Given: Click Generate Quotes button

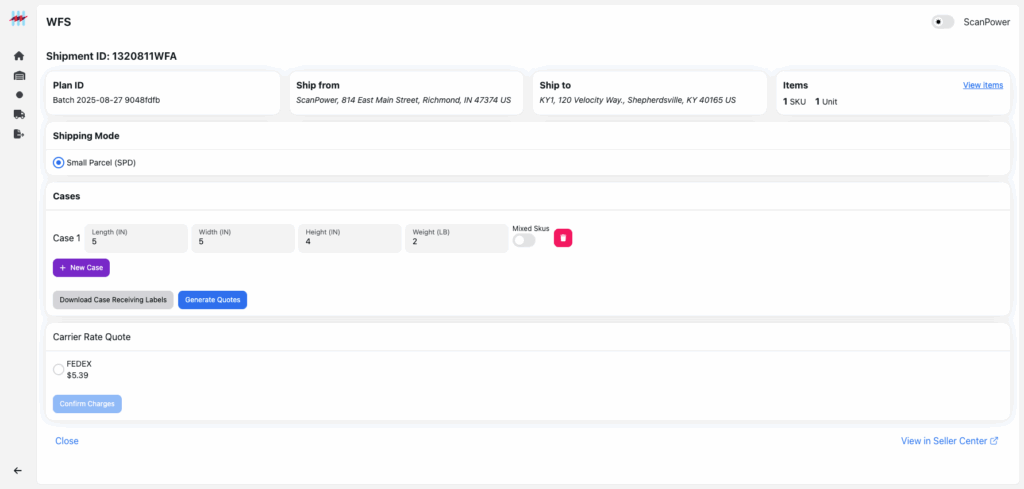Looking at the screenshot, I should click(x=212, y=300).
